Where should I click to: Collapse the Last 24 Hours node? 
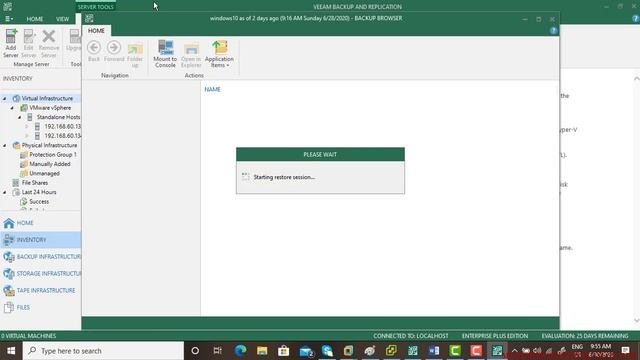4,192
